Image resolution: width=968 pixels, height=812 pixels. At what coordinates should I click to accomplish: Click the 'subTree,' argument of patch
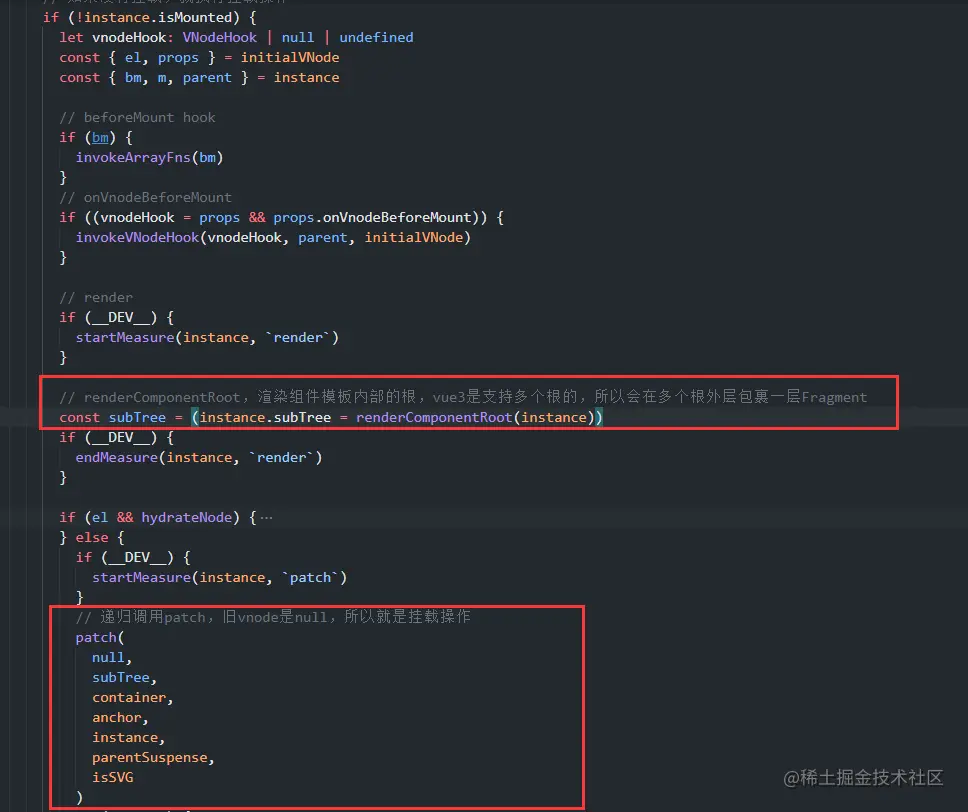click(124, 677)
